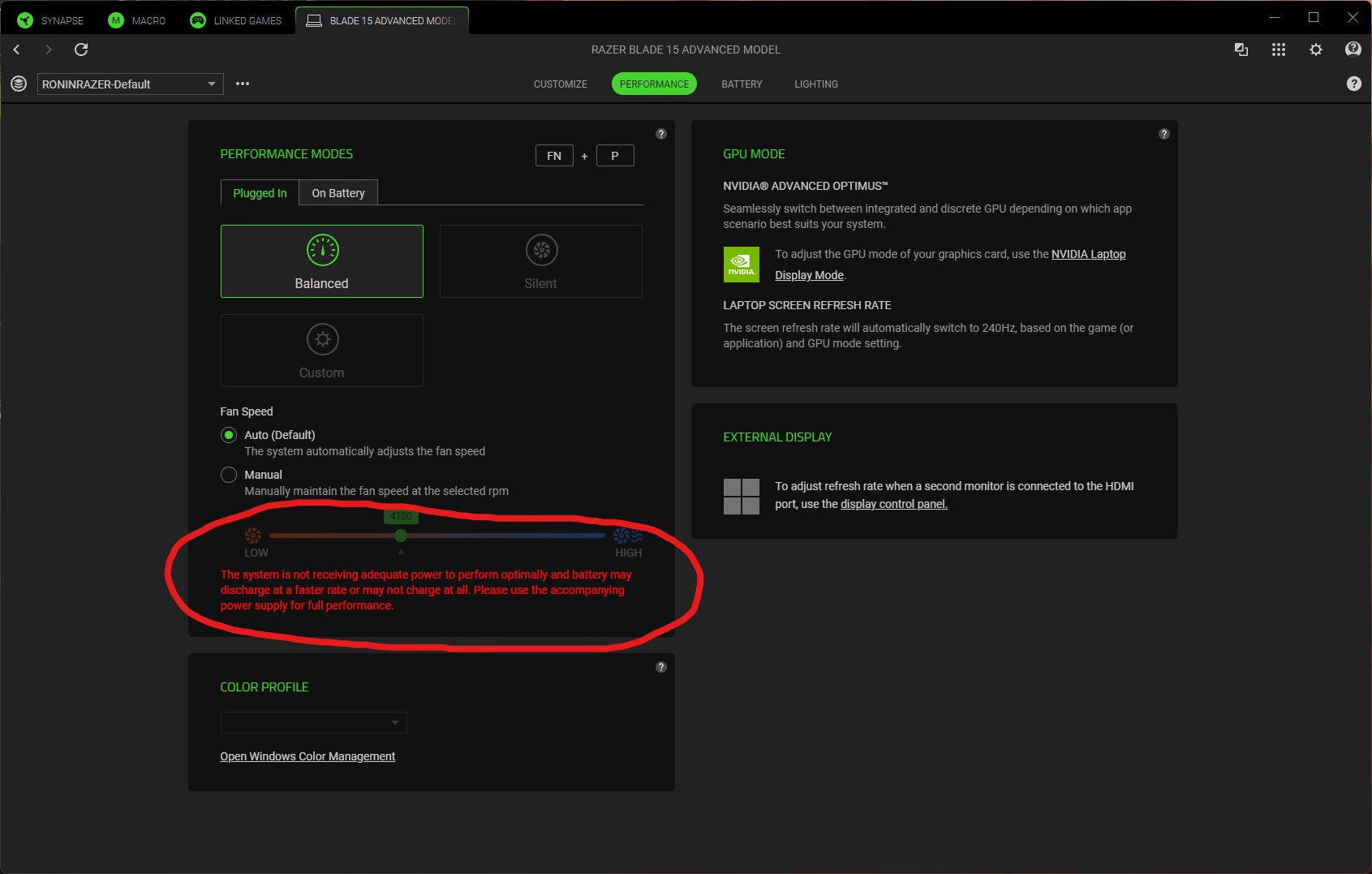This screenshot has height=874, width=1372.
Task: Open Synapse settings gear
Action: (x=1316, y=50)
